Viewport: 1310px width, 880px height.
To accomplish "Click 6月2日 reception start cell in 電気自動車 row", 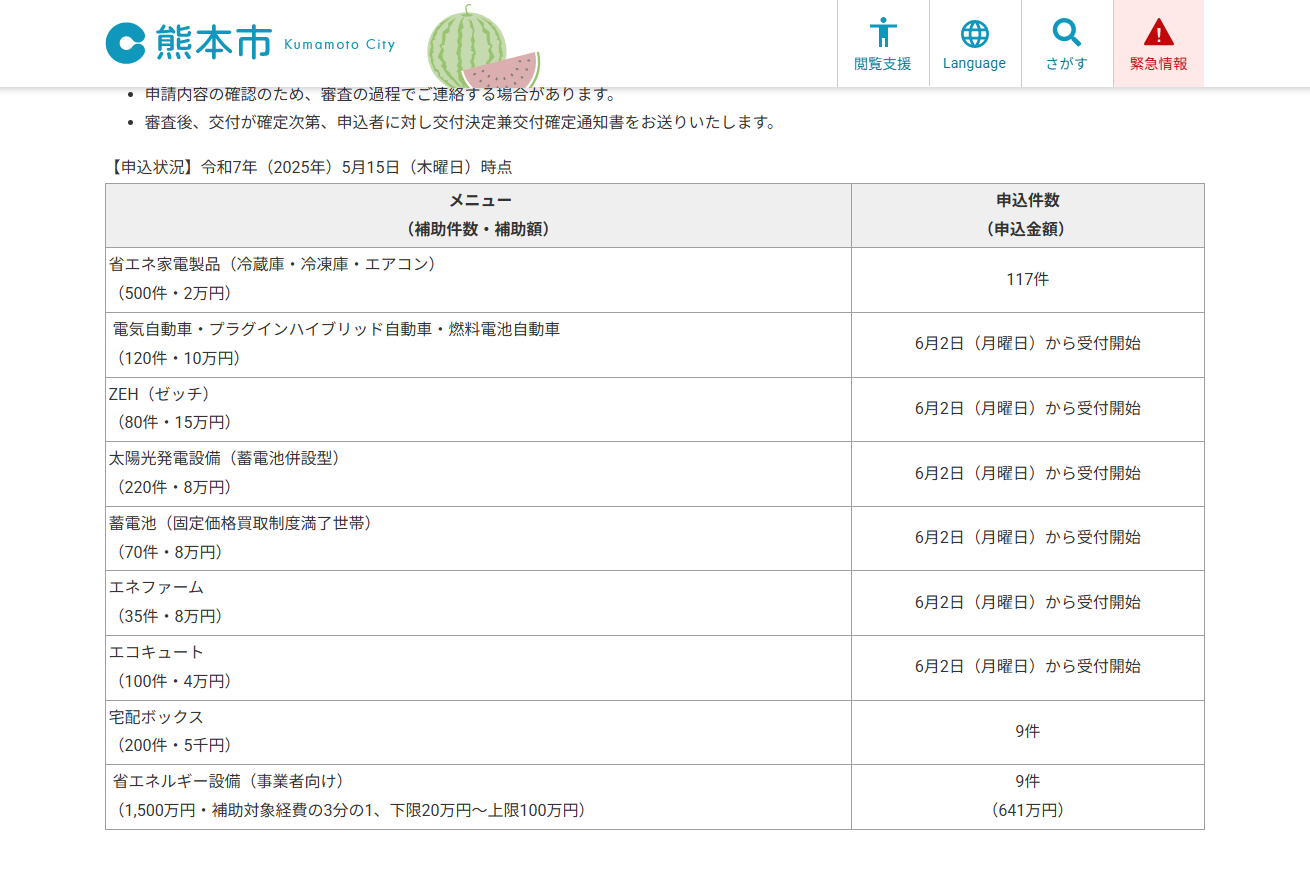I will (x=1028, y=344).
